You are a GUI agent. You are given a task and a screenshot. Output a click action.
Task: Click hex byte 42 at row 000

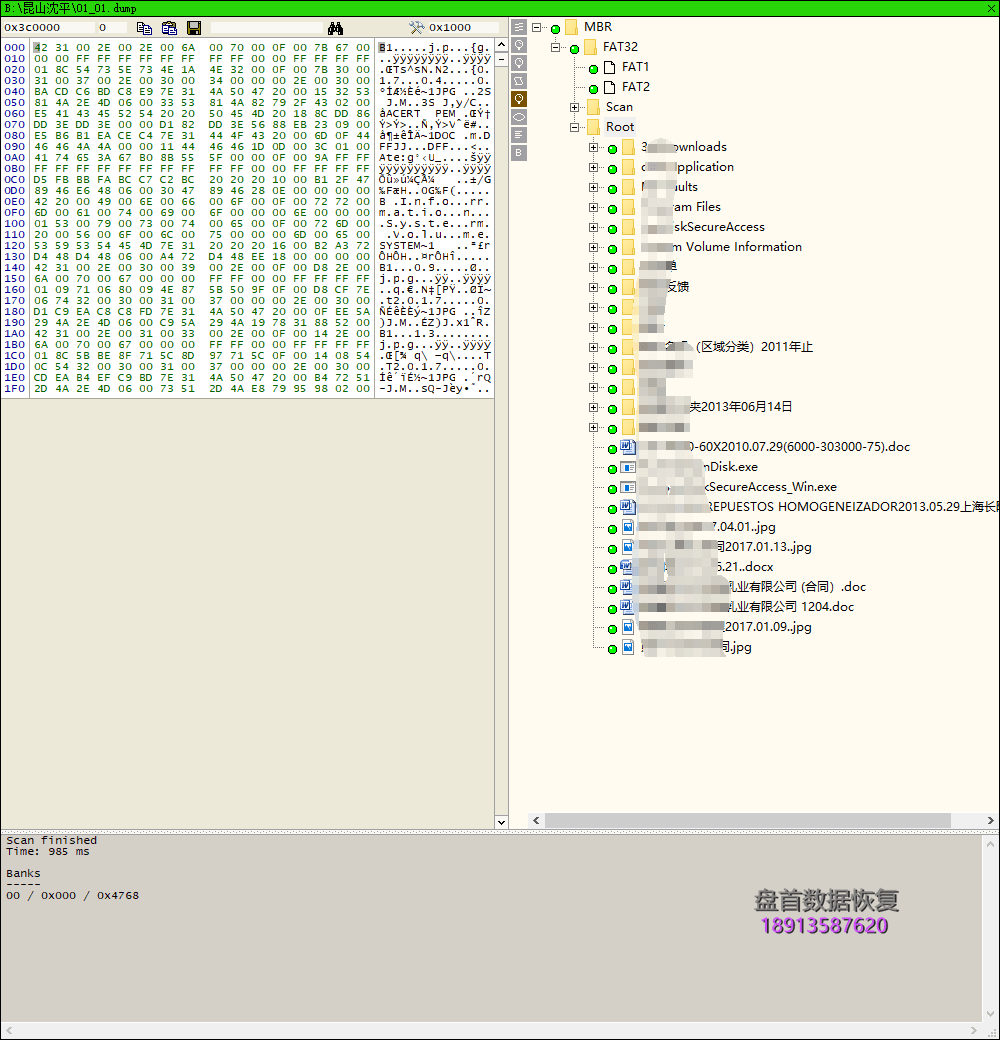pyautogui.click(x=40, y=48)
